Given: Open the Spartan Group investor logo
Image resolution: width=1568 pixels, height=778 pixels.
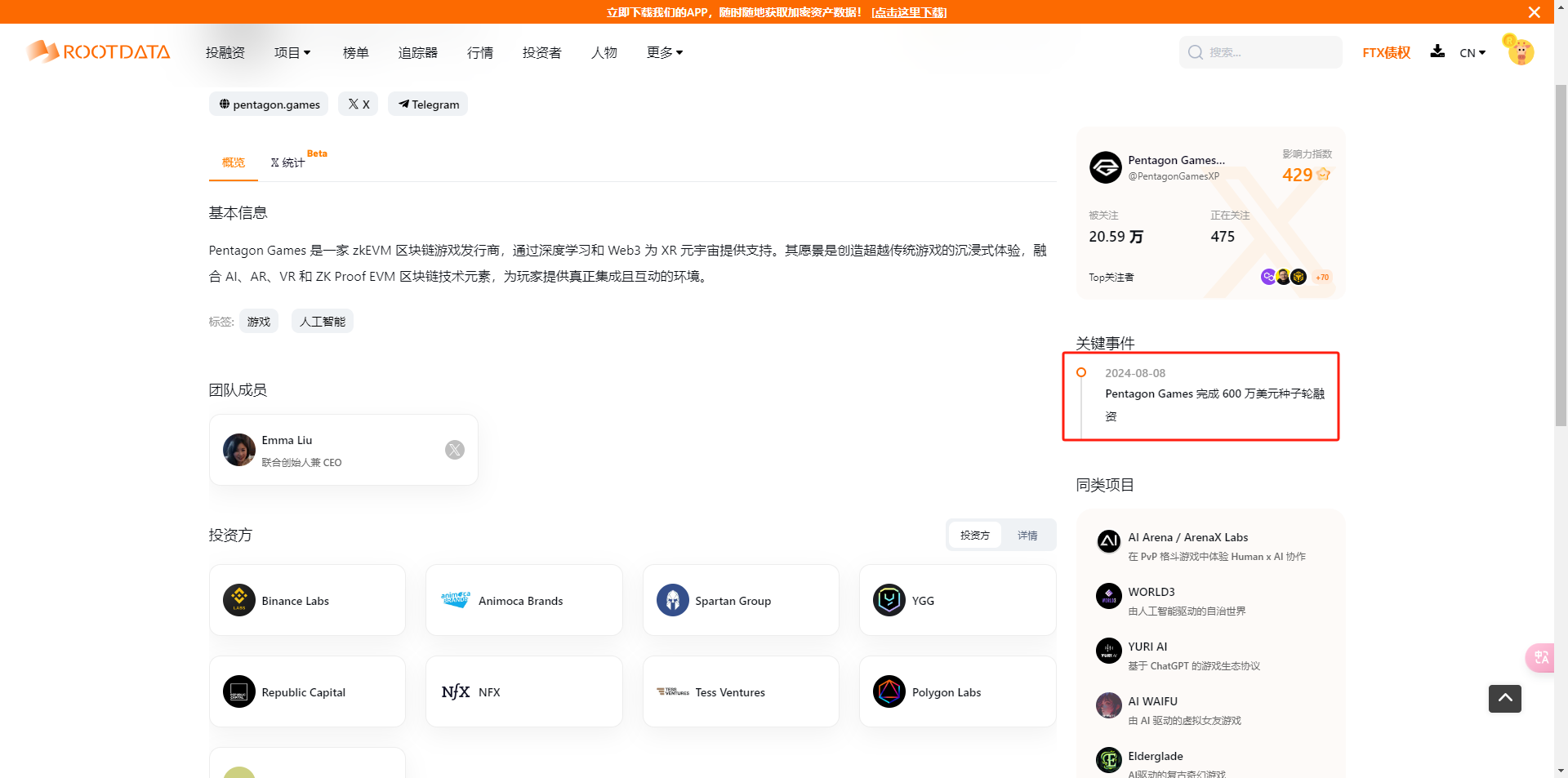Looking at the screenshot, I should (x=673, y=600).
